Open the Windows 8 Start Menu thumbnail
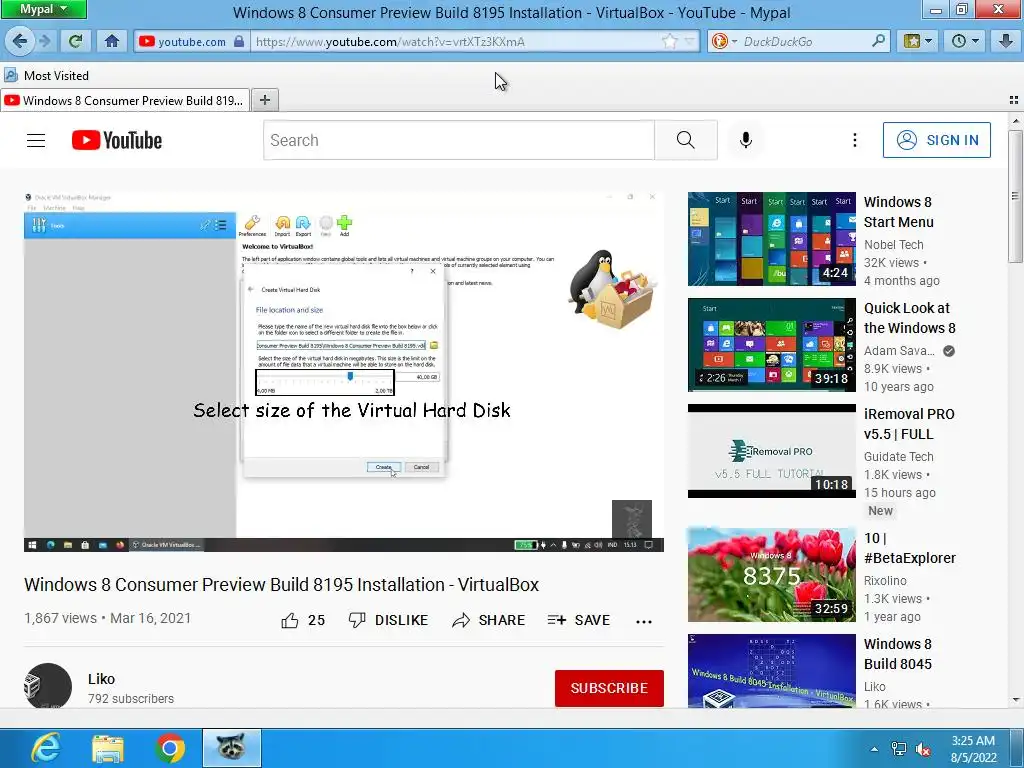The width and height of the screenshot is (1024, 768). (772, 239)
